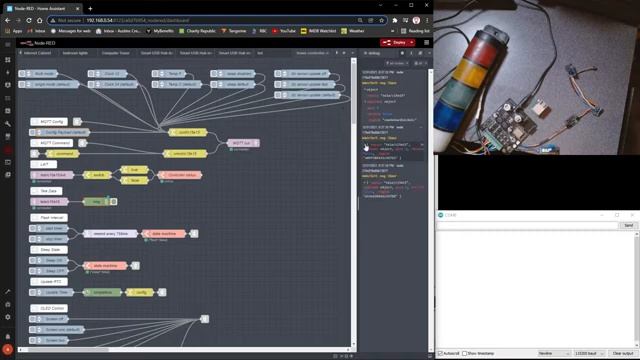Open Home Assistant notifications bell
Image resolution: width=640 pixels, height=360 pixels.
click(8, 337)
